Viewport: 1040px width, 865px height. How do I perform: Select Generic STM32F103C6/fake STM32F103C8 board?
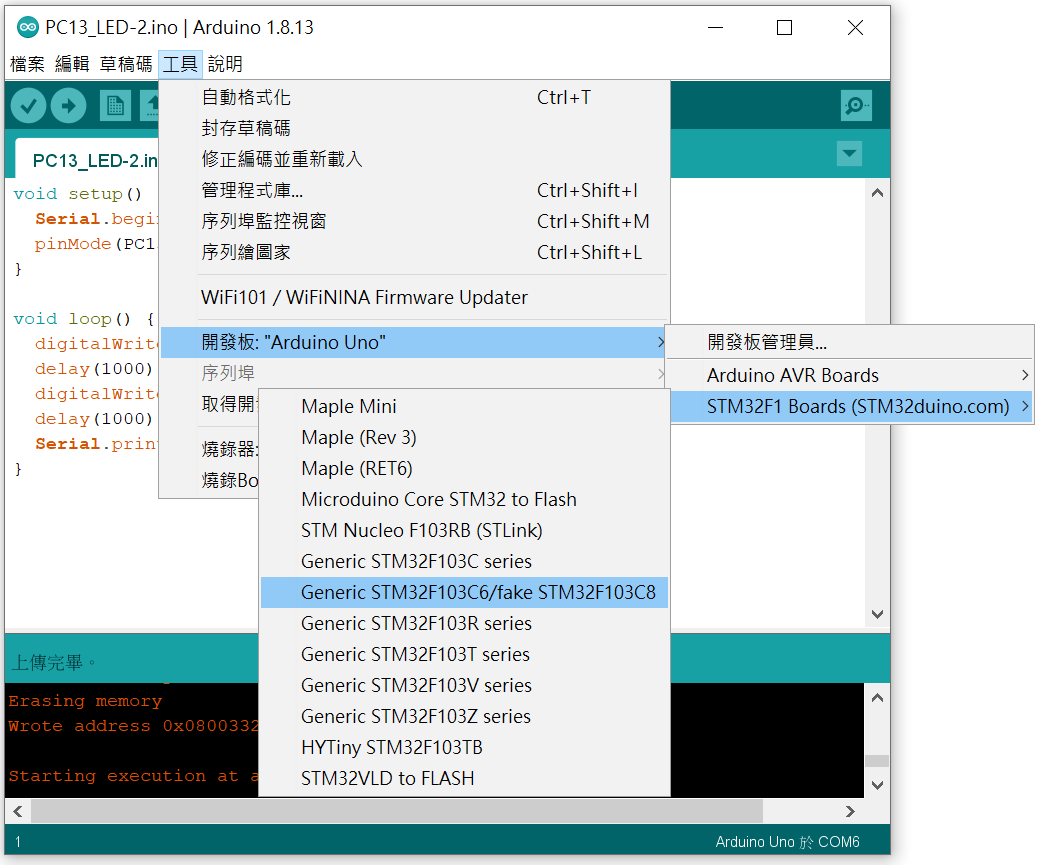coord(464,592)
